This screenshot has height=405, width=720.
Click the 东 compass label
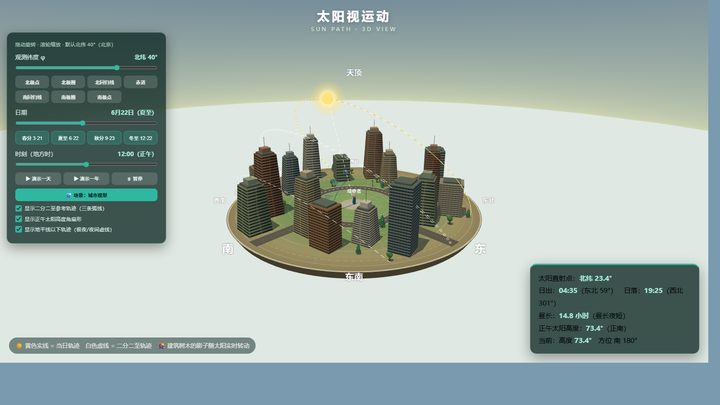point(480,249)
